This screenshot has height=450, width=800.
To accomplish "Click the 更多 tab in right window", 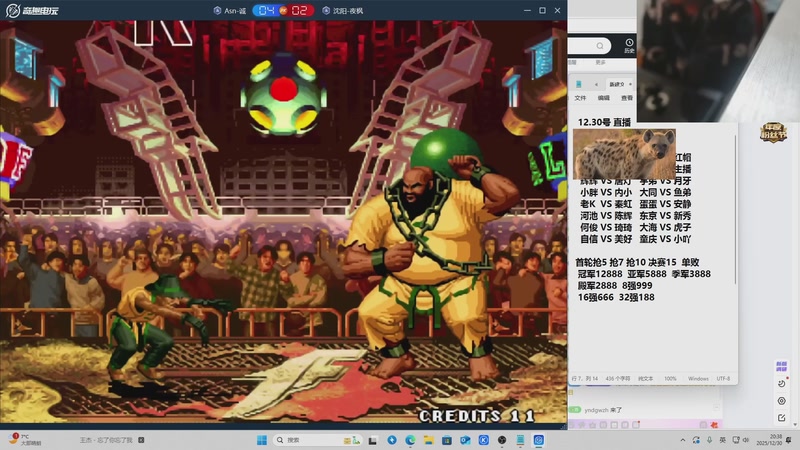I will pyautogui.click(x=601, y=62).
